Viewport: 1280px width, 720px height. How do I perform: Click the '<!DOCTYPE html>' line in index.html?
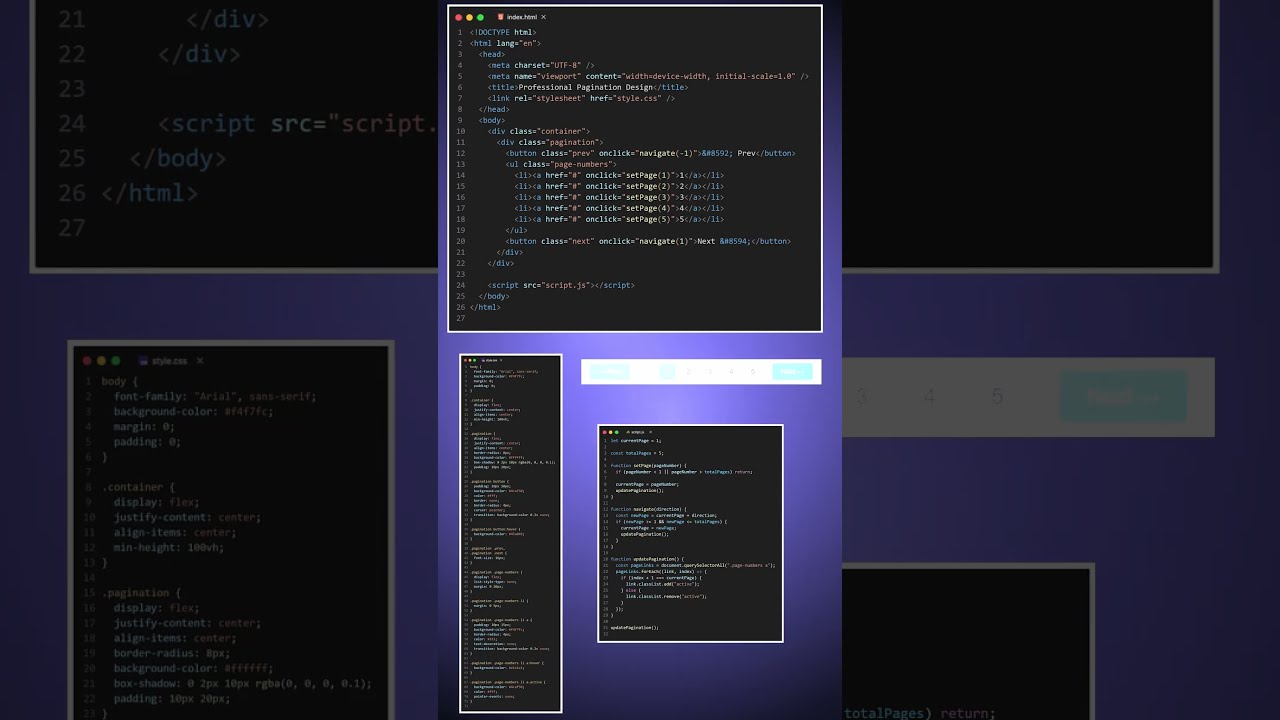click(503, 32)
